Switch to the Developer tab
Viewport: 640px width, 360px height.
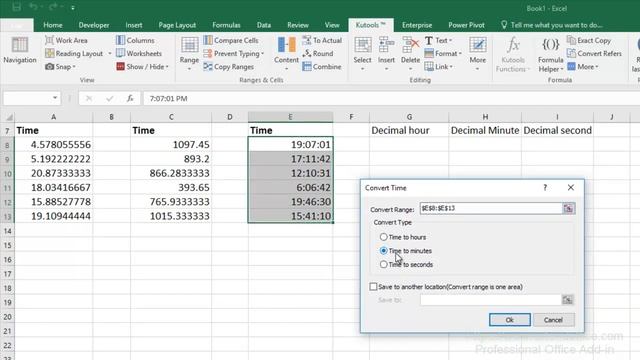(x=94, y=25)
